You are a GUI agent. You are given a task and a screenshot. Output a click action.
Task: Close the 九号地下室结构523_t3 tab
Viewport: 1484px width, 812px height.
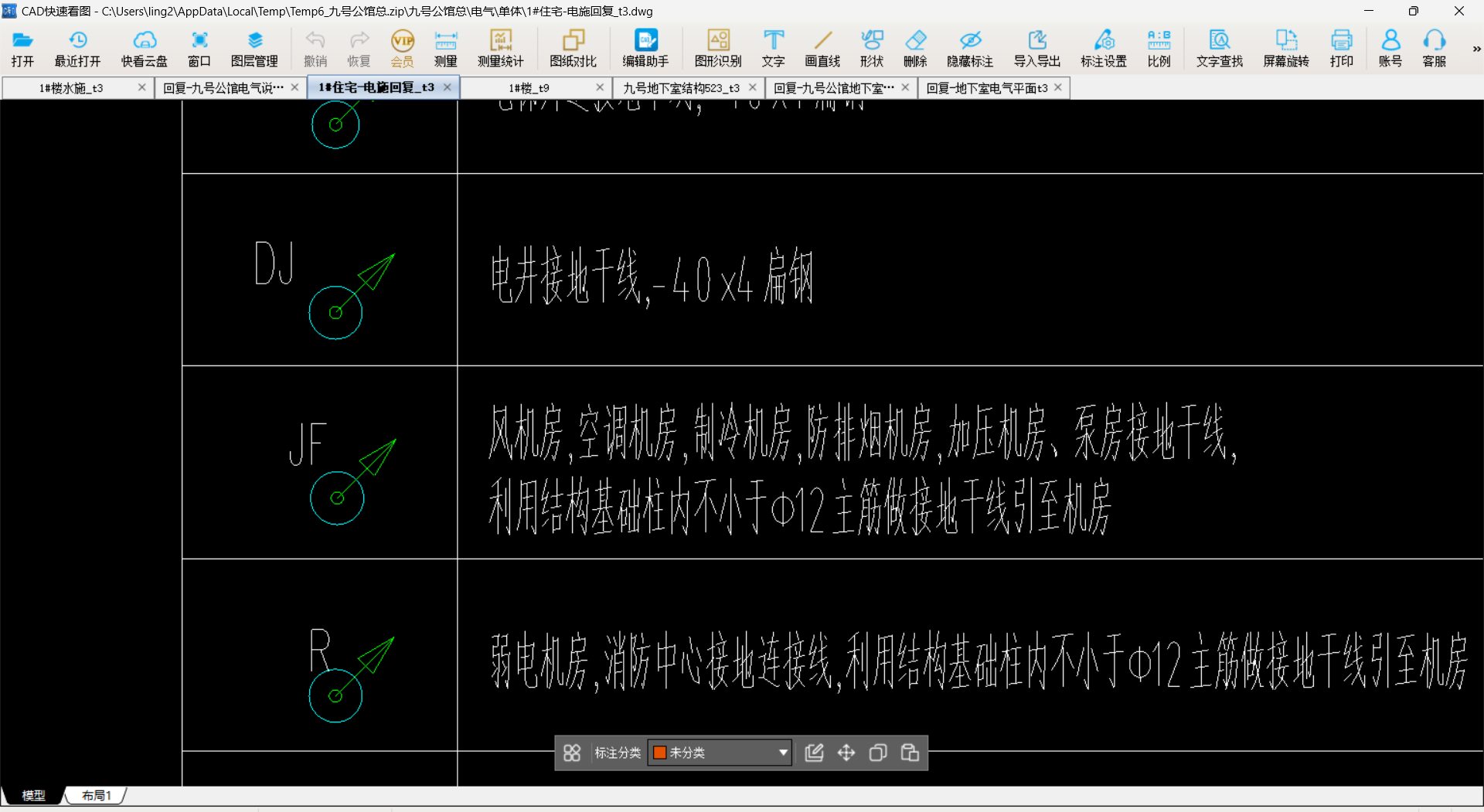[x=753, y=87]
